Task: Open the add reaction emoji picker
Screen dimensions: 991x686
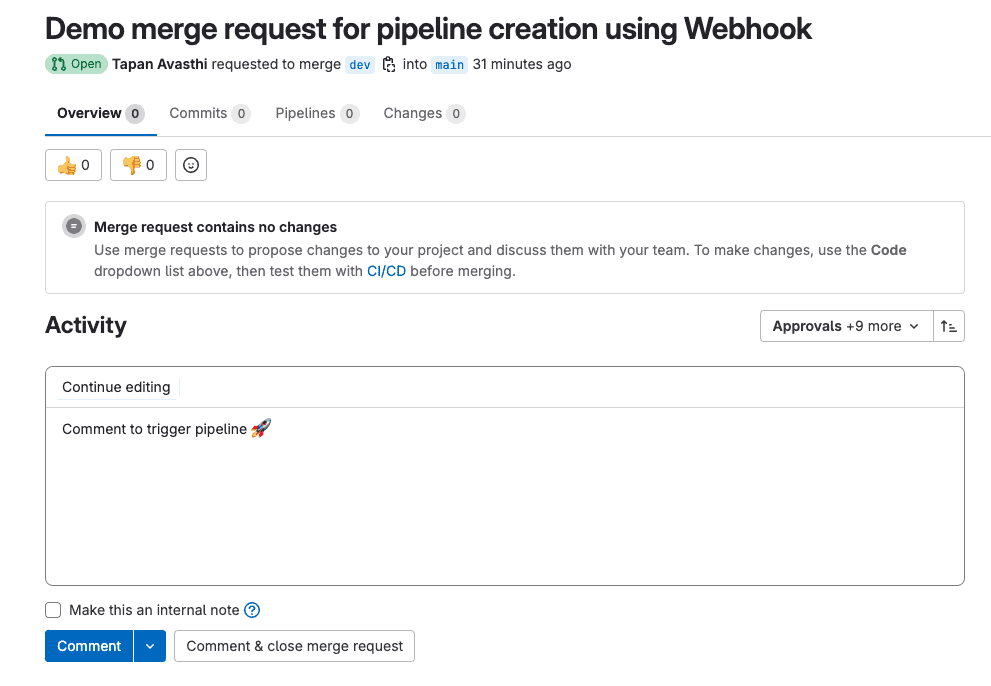Action: 191,165
